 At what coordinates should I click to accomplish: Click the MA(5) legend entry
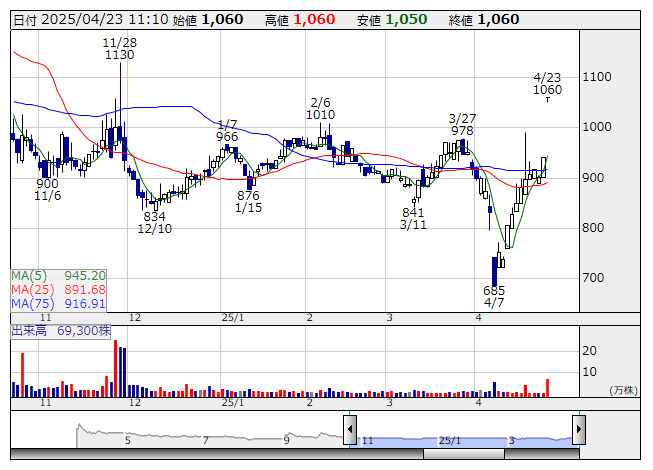59,275
